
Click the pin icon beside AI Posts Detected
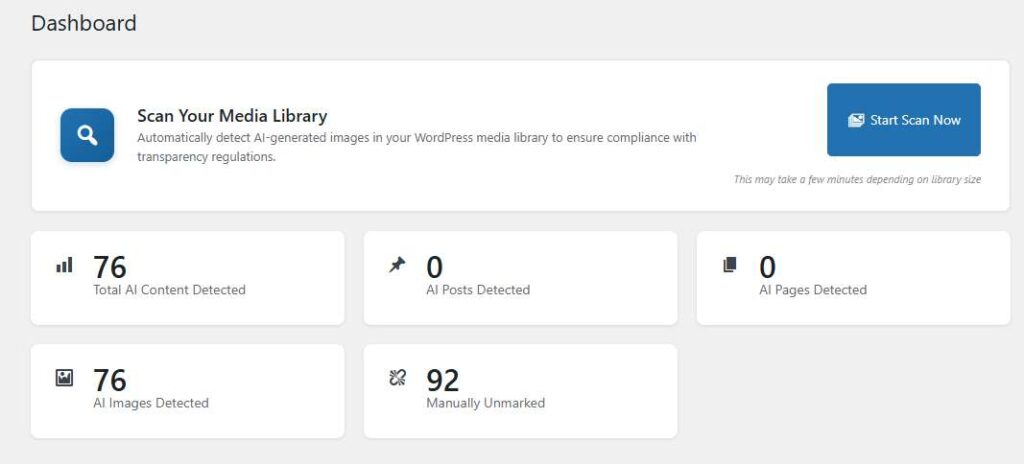[x=397, y=265]
